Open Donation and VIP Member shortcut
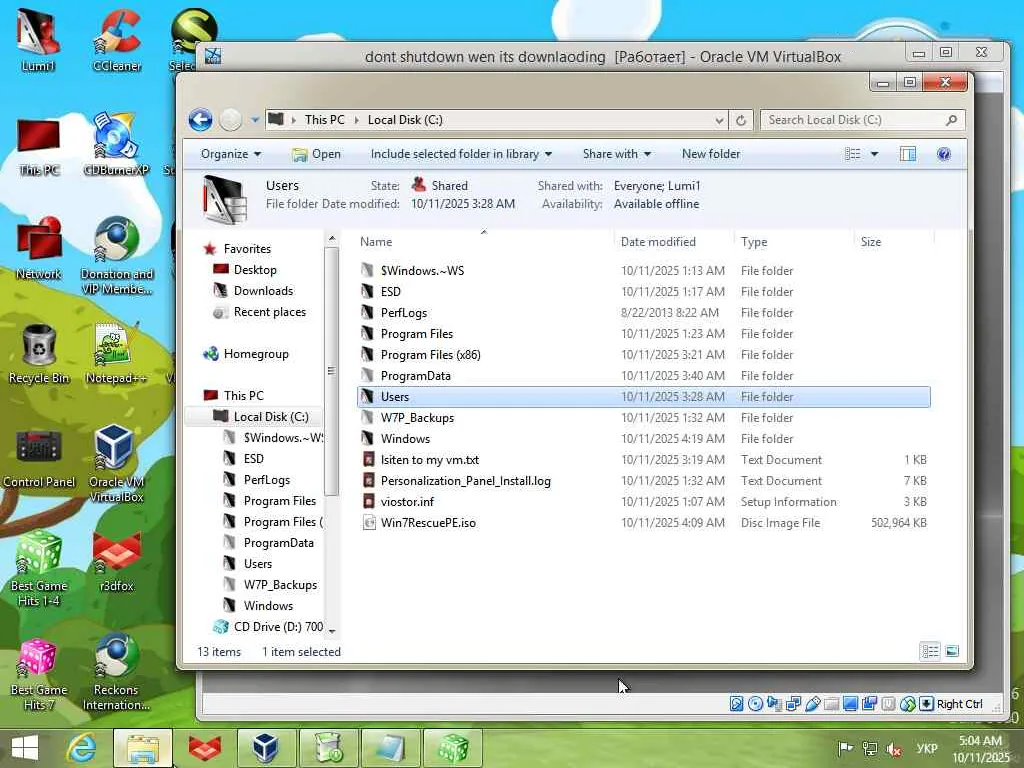The image size is (1024, 768). click(x=116, y=256)
